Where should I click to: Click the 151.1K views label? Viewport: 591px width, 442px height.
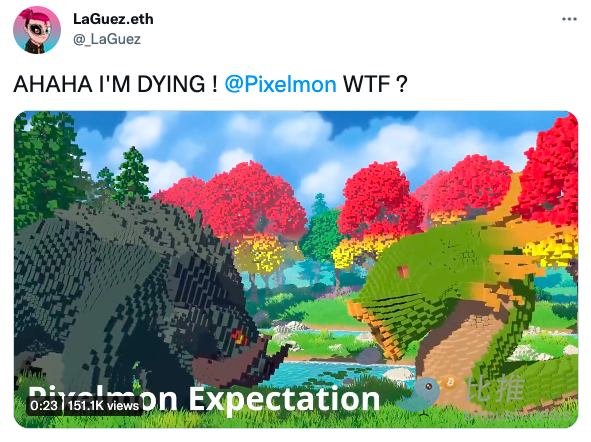[x=104, y=405]
